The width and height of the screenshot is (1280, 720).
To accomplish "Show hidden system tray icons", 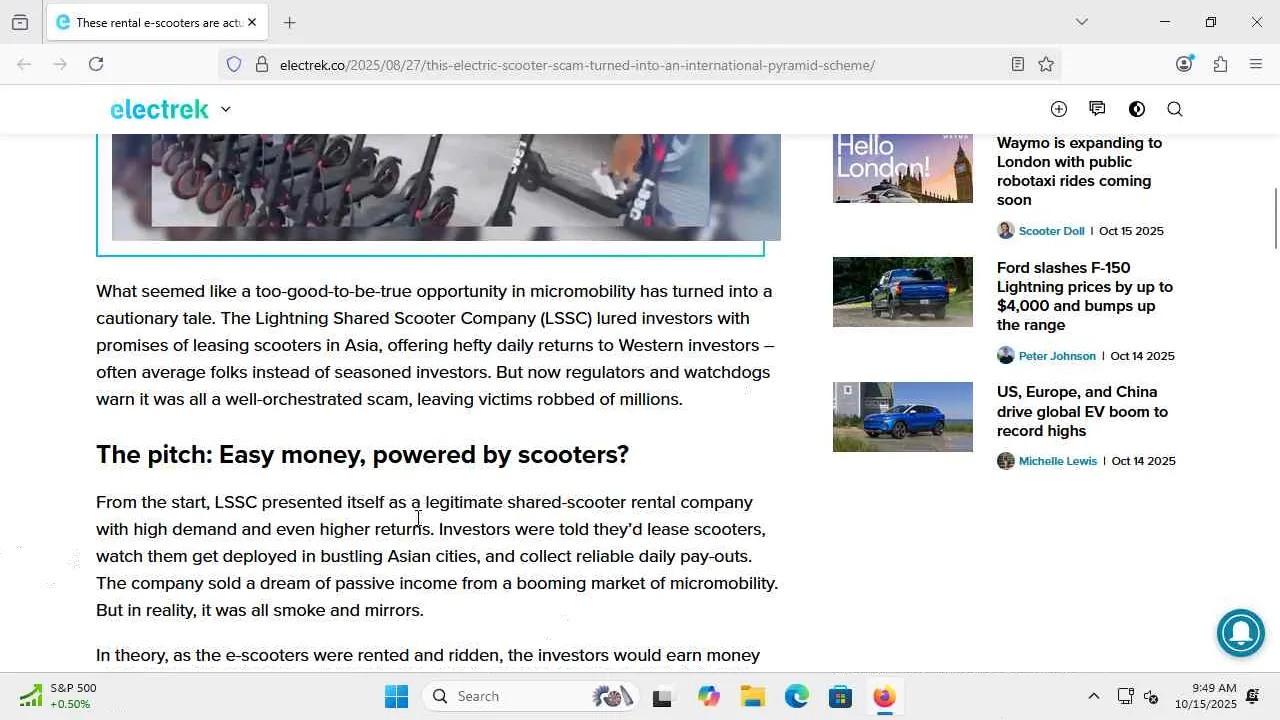I will click(x=1094, y=696).
